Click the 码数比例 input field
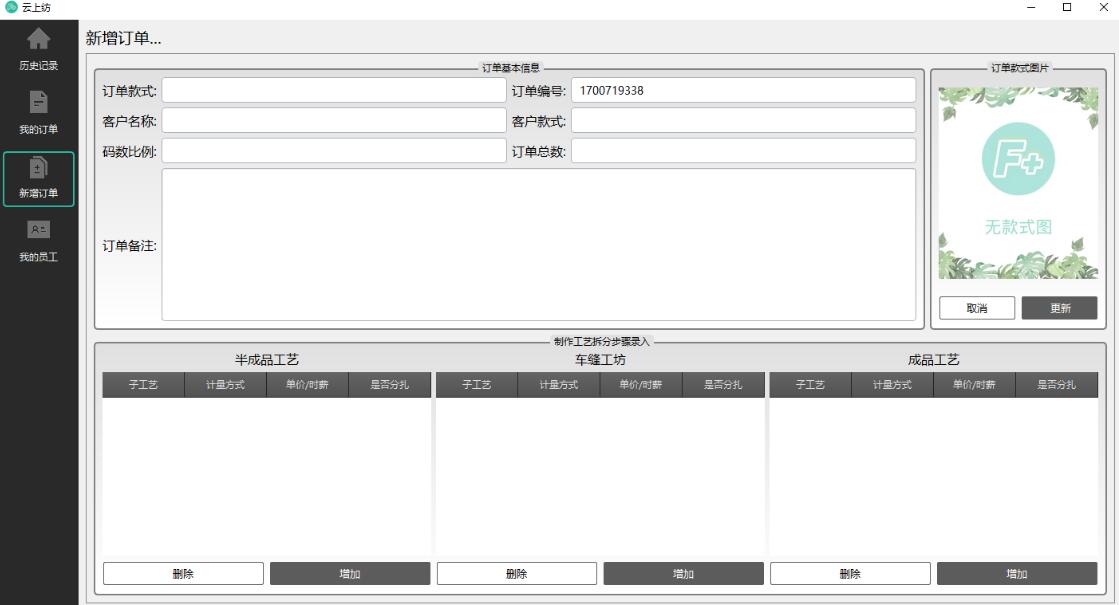The width and height of the screenshot is (1119, 605). point(334,151)
